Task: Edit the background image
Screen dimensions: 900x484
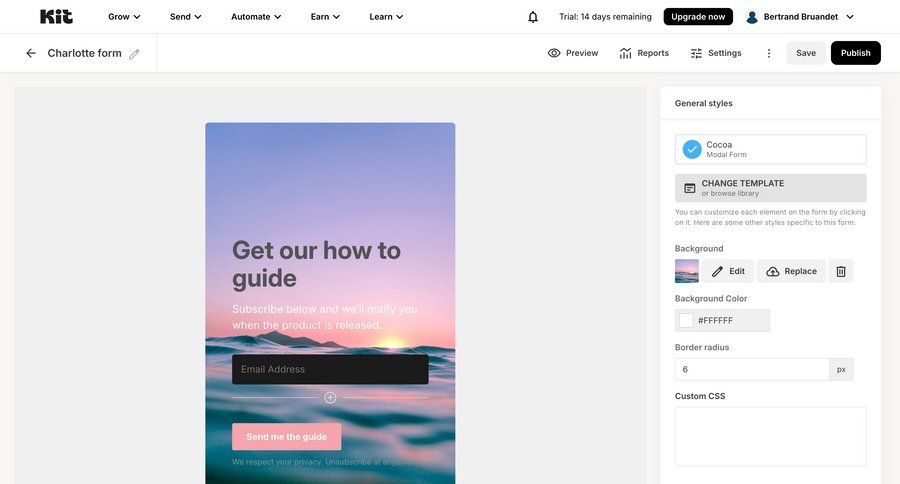Action: pos(728,271)
